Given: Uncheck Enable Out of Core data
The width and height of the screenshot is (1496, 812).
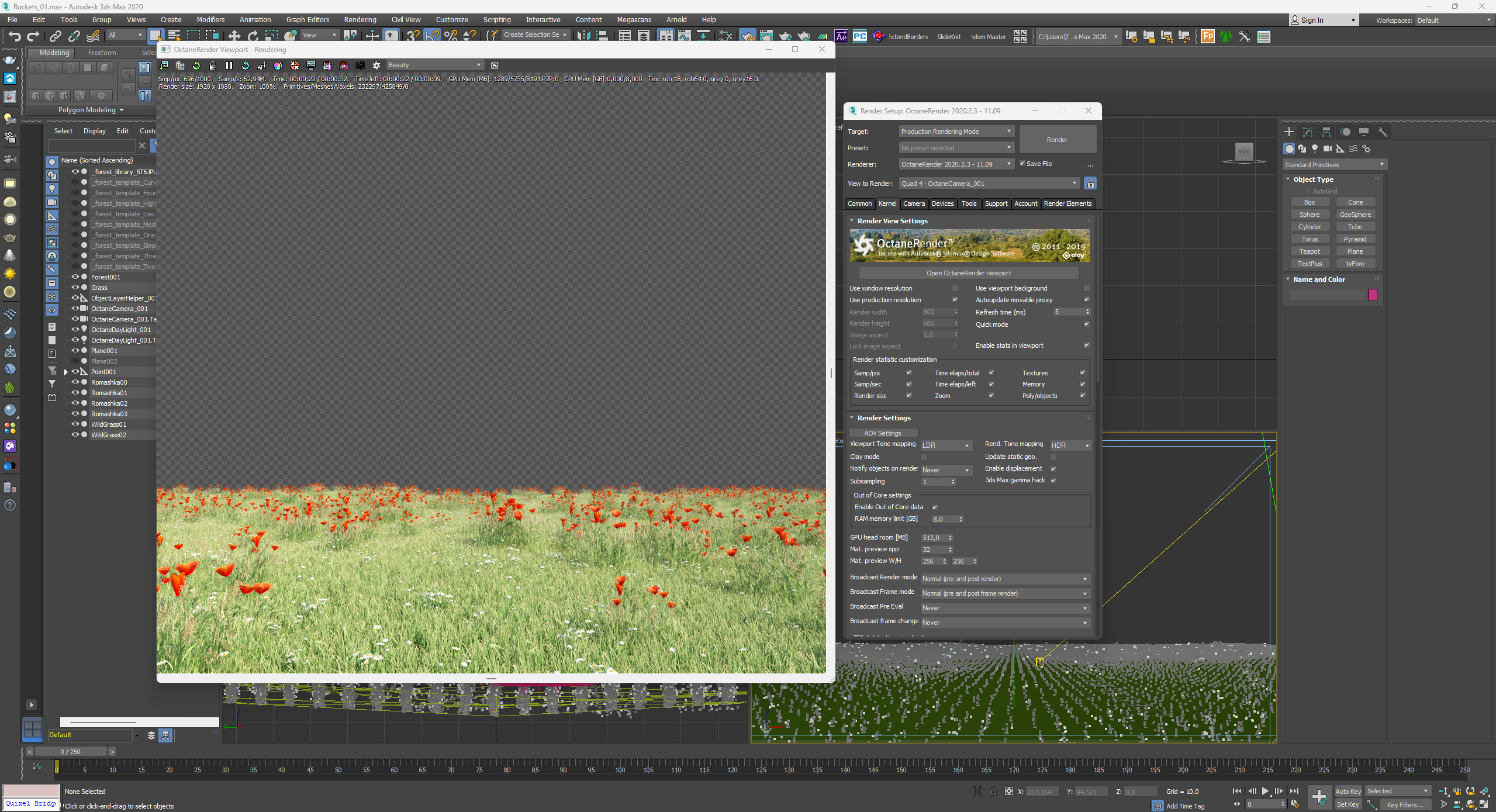Looking at the screenshot, I should 934,507.
